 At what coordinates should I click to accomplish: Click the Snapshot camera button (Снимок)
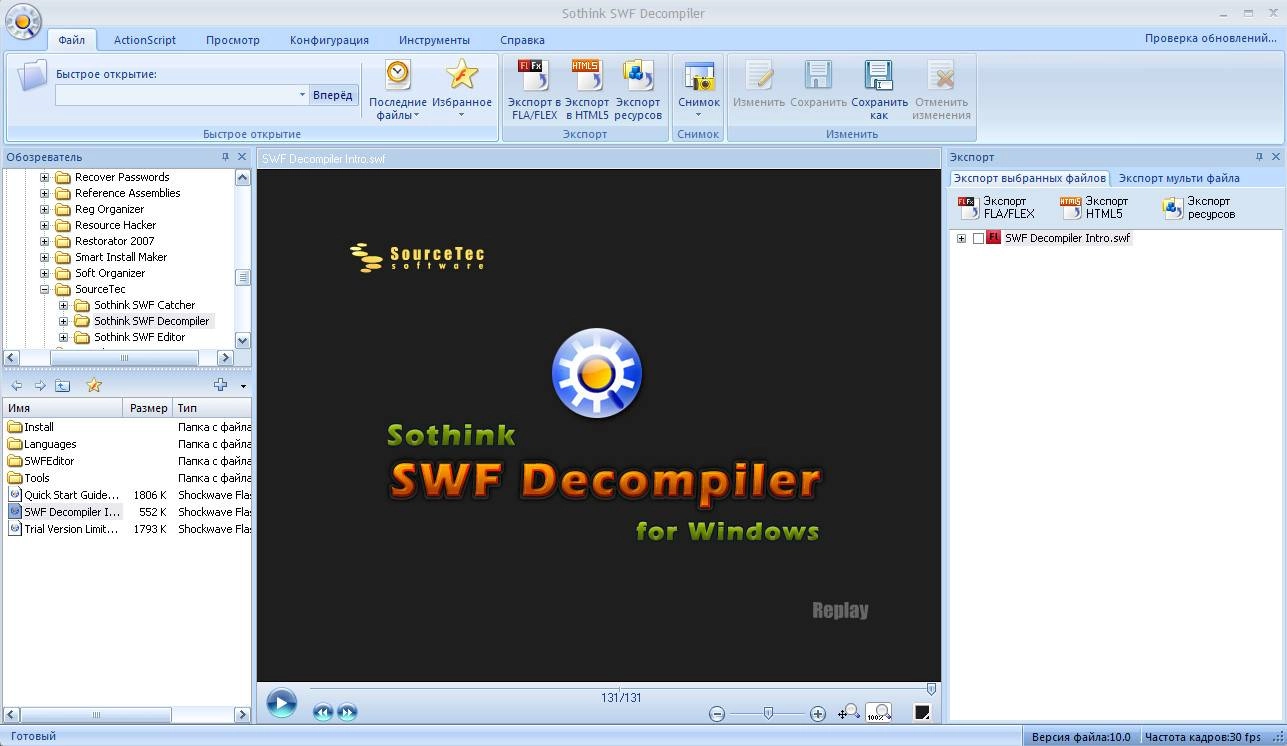point(698,89)
